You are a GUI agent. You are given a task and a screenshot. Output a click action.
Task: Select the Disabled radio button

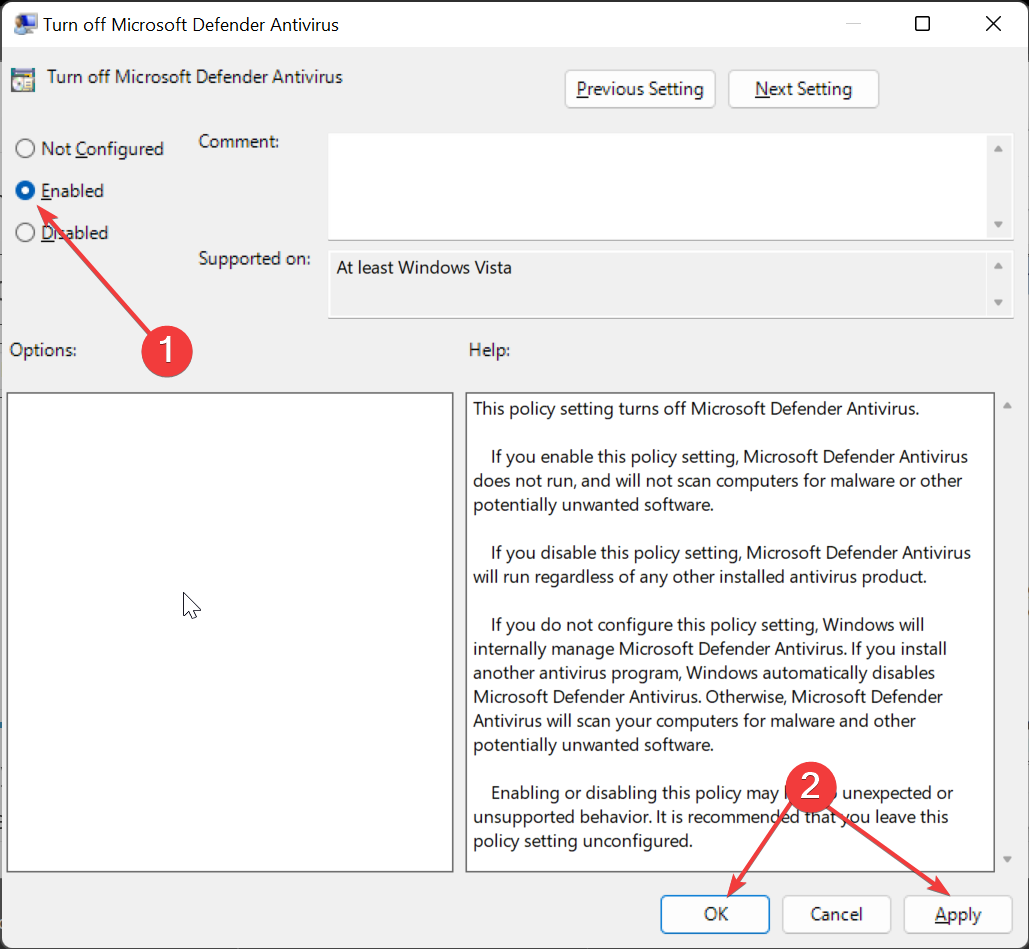[25, 233]
